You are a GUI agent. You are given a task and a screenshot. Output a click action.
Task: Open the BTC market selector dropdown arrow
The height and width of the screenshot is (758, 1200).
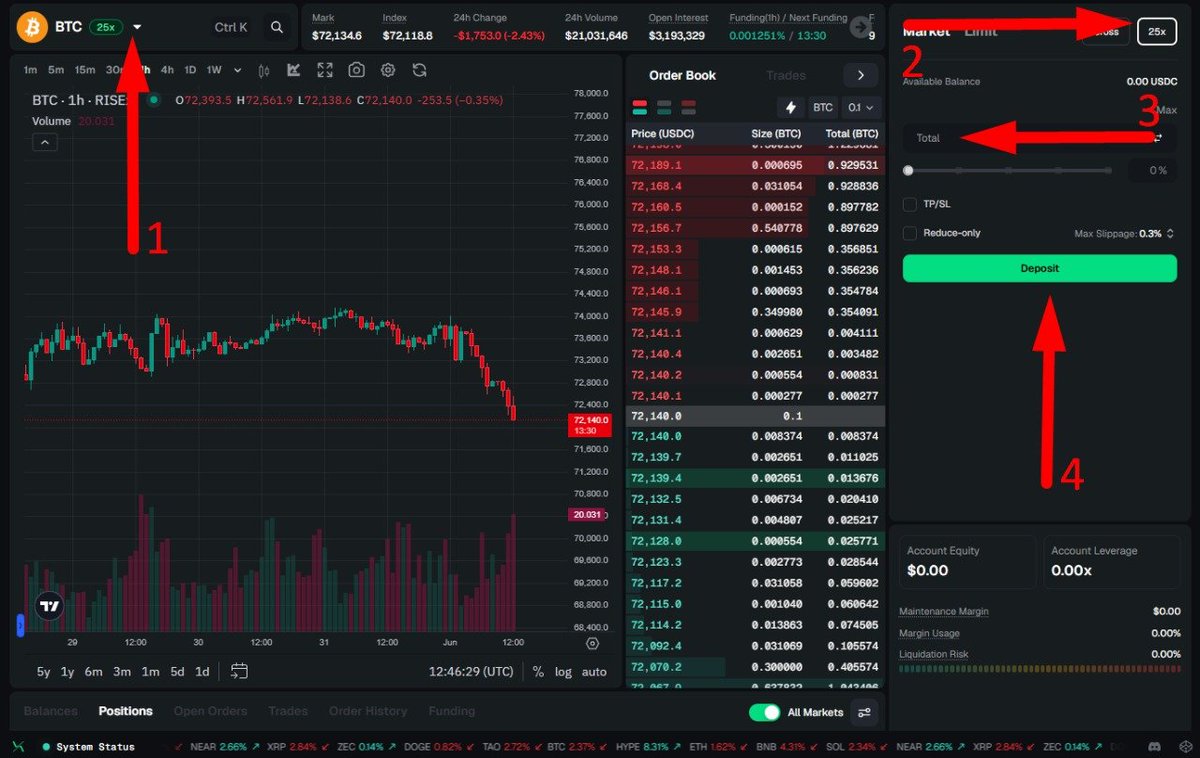pos(137,27)
